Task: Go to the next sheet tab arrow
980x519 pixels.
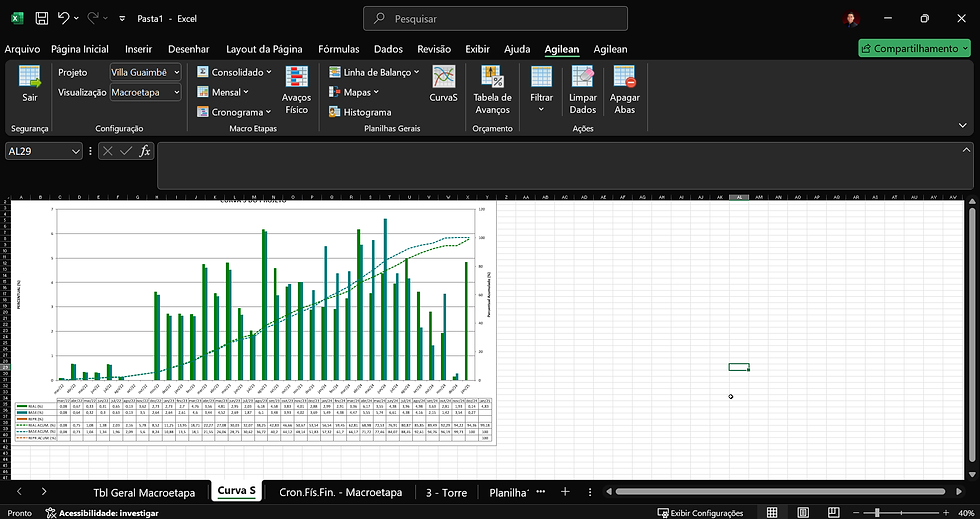Action: coord(44,491)
